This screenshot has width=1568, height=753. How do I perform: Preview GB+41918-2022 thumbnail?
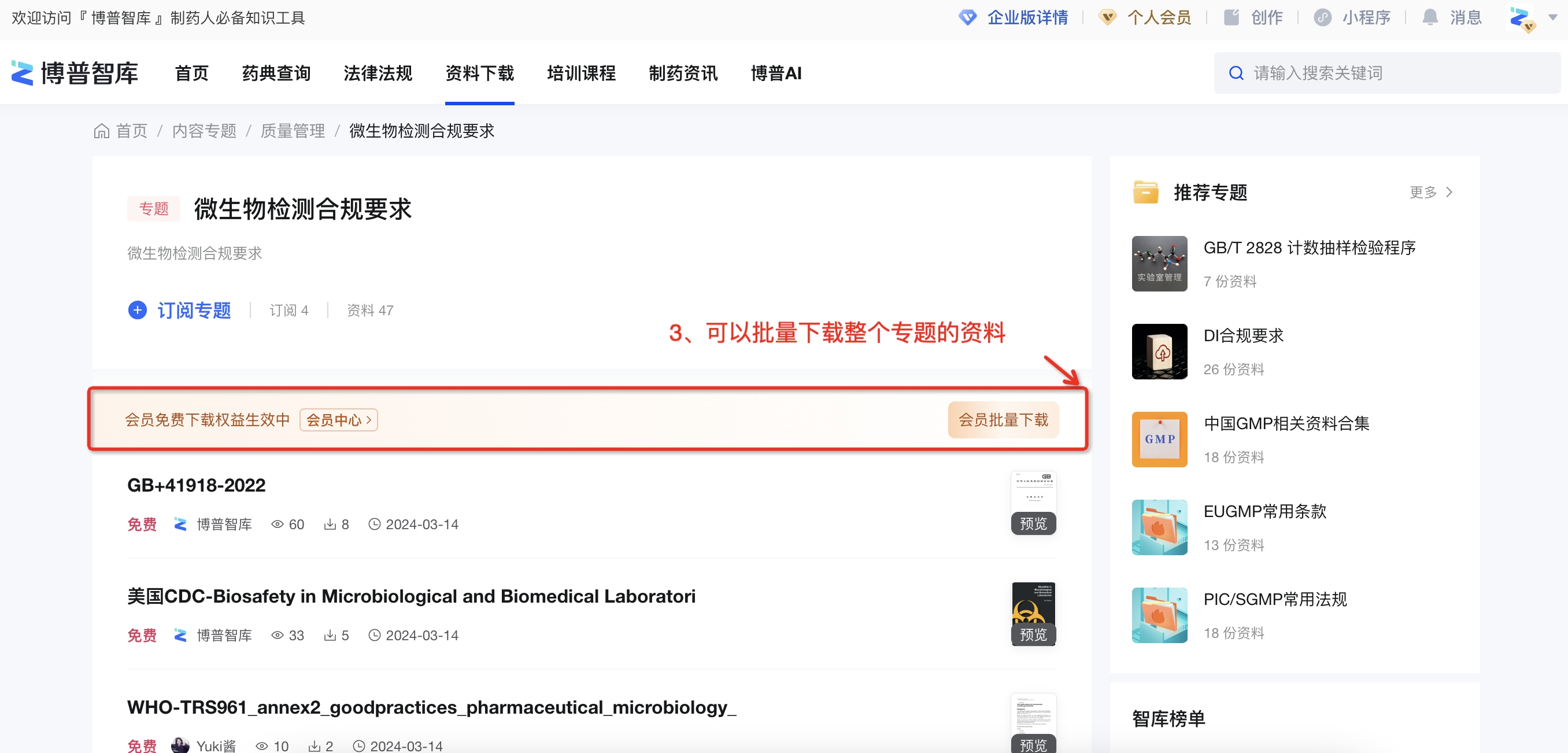1034,503
